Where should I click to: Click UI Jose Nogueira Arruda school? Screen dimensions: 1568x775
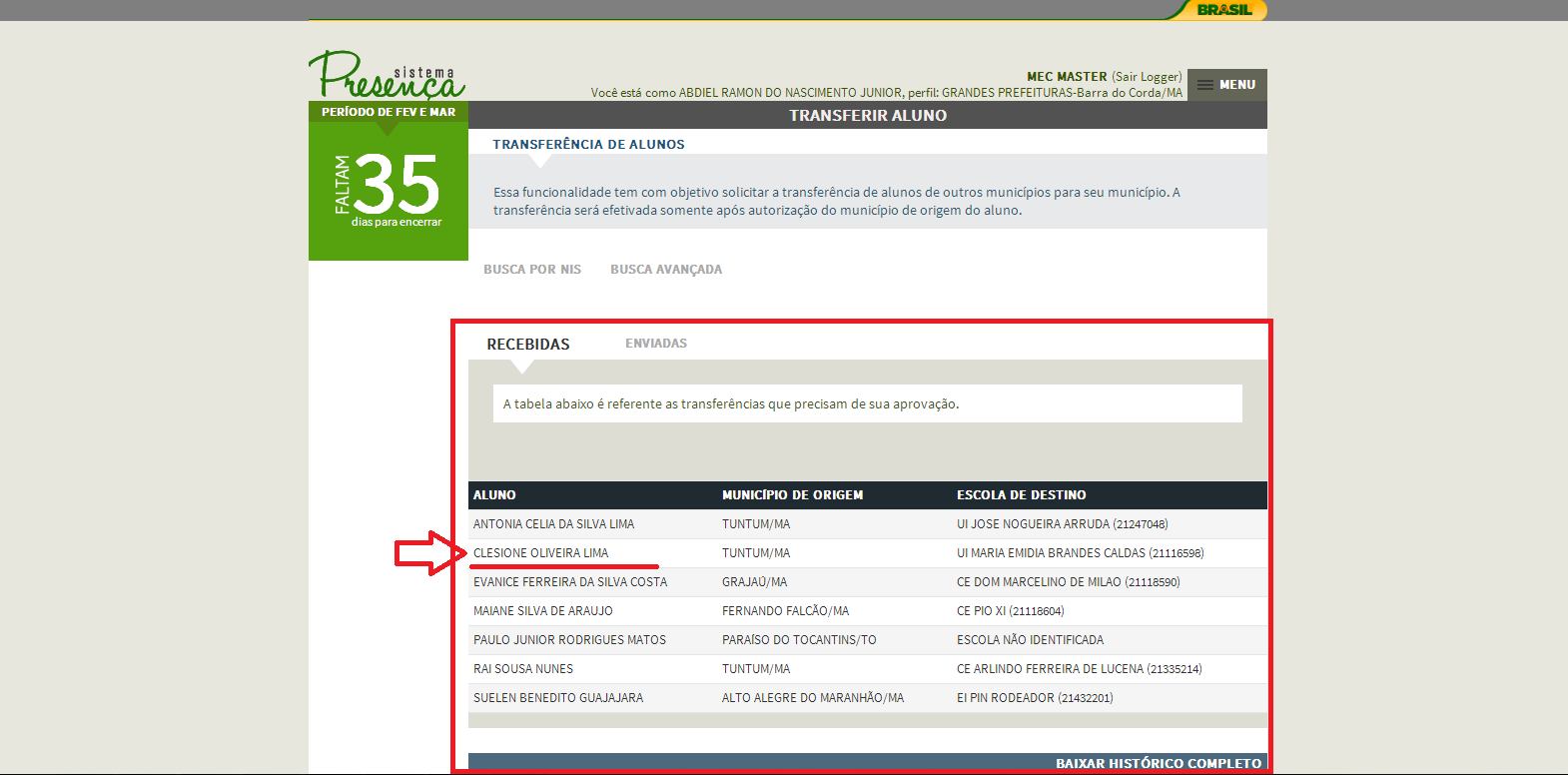coord(1062,524)
